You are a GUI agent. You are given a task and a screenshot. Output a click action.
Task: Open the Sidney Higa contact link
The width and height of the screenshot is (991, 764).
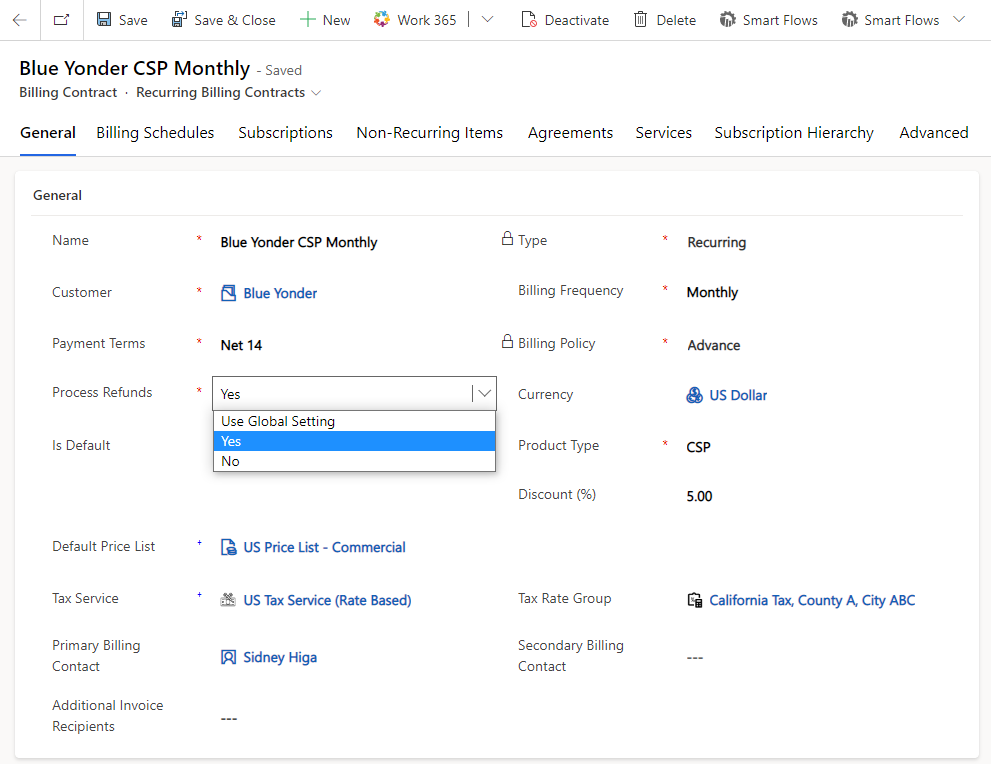point(280,657)
